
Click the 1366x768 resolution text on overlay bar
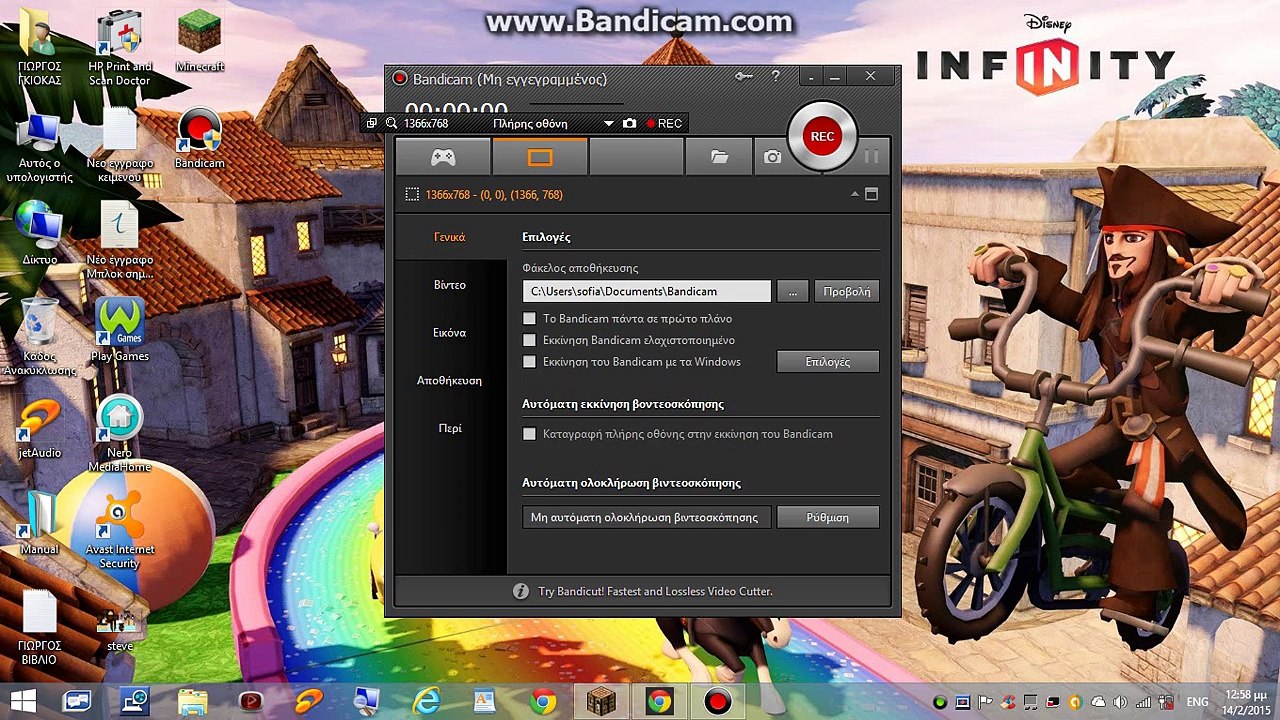[x=426, y=123]
